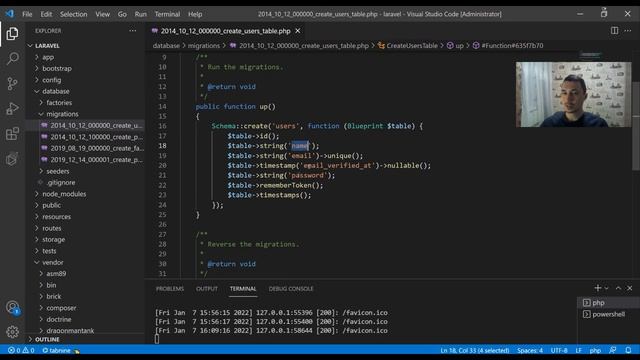Open the notifications bell in status bar
This screenshot has height=360, width=640.
628,350
